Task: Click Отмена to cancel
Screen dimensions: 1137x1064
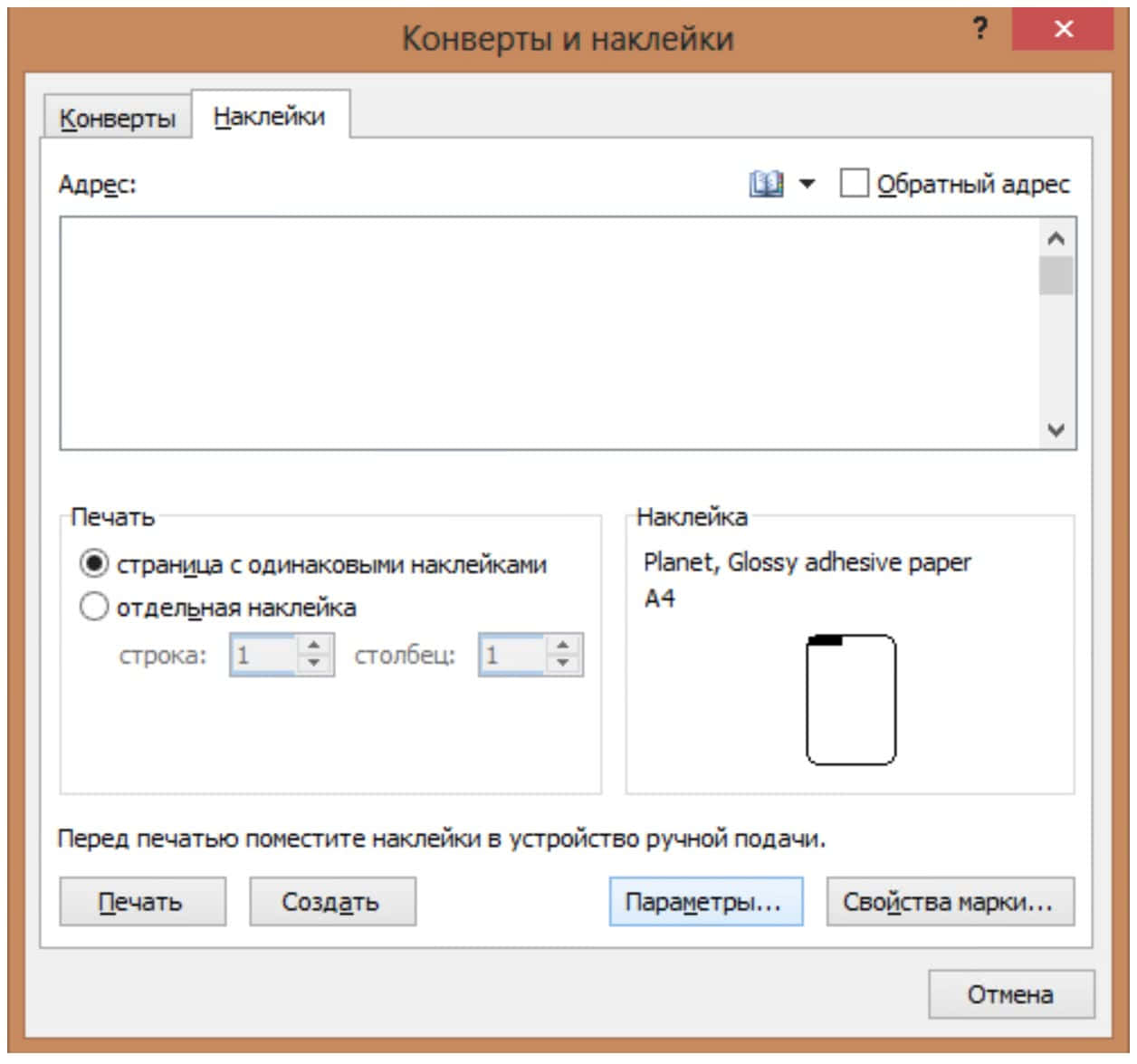Action: click(x=1009, y=994)
